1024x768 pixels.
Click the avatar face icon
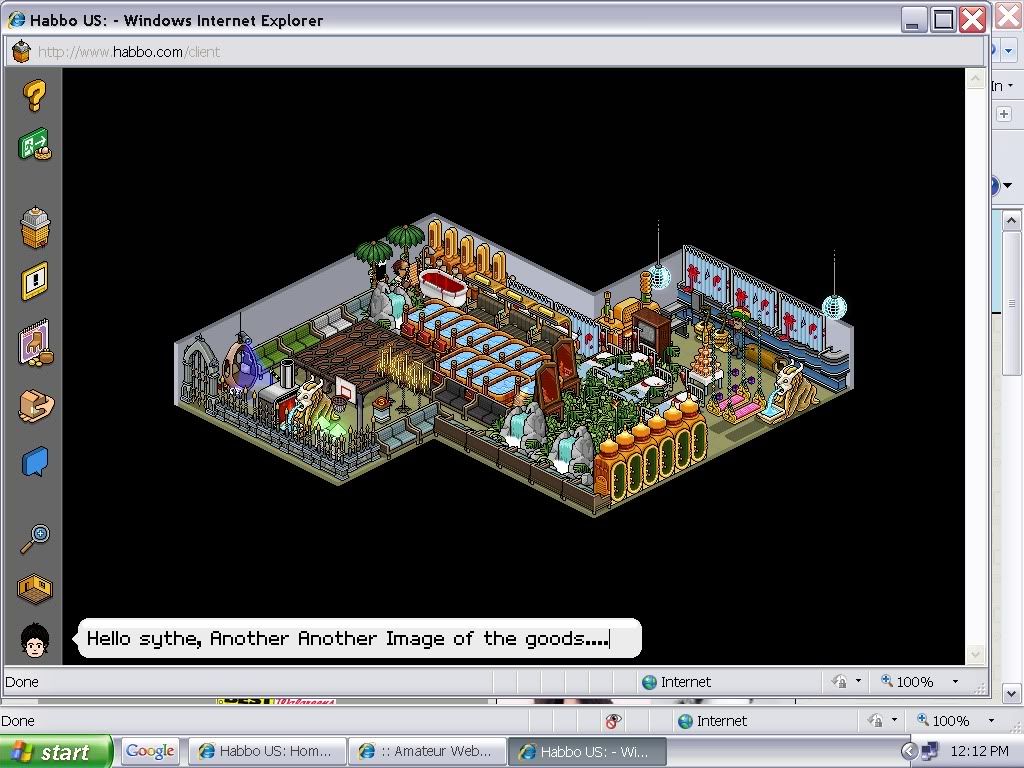click(x=35, y=640)
